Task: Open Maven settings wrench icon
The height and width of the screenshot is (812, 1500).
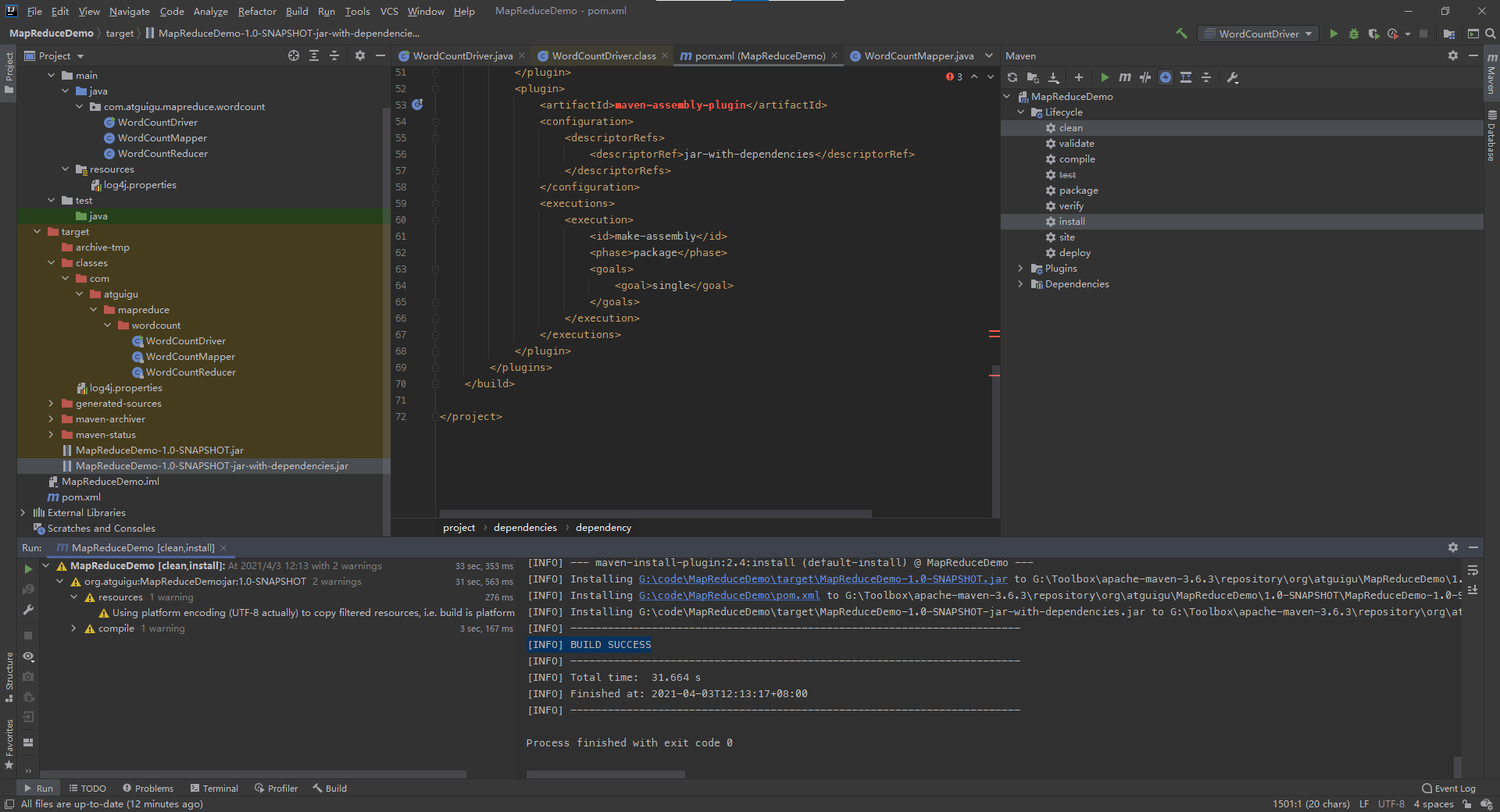Action: [1233, 77]
